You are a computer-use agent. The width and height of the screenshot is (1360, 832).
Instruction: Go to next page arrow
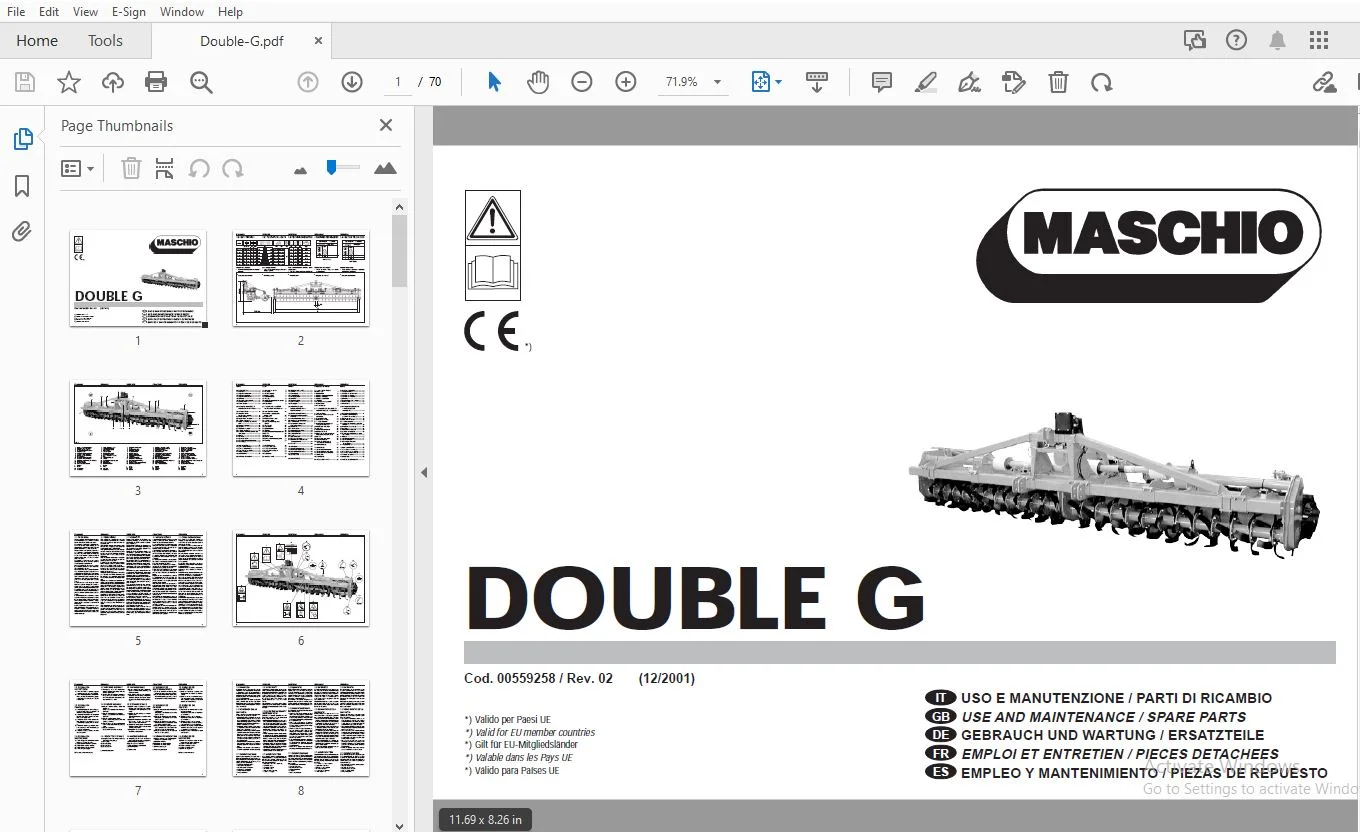(x=352, y=82)
